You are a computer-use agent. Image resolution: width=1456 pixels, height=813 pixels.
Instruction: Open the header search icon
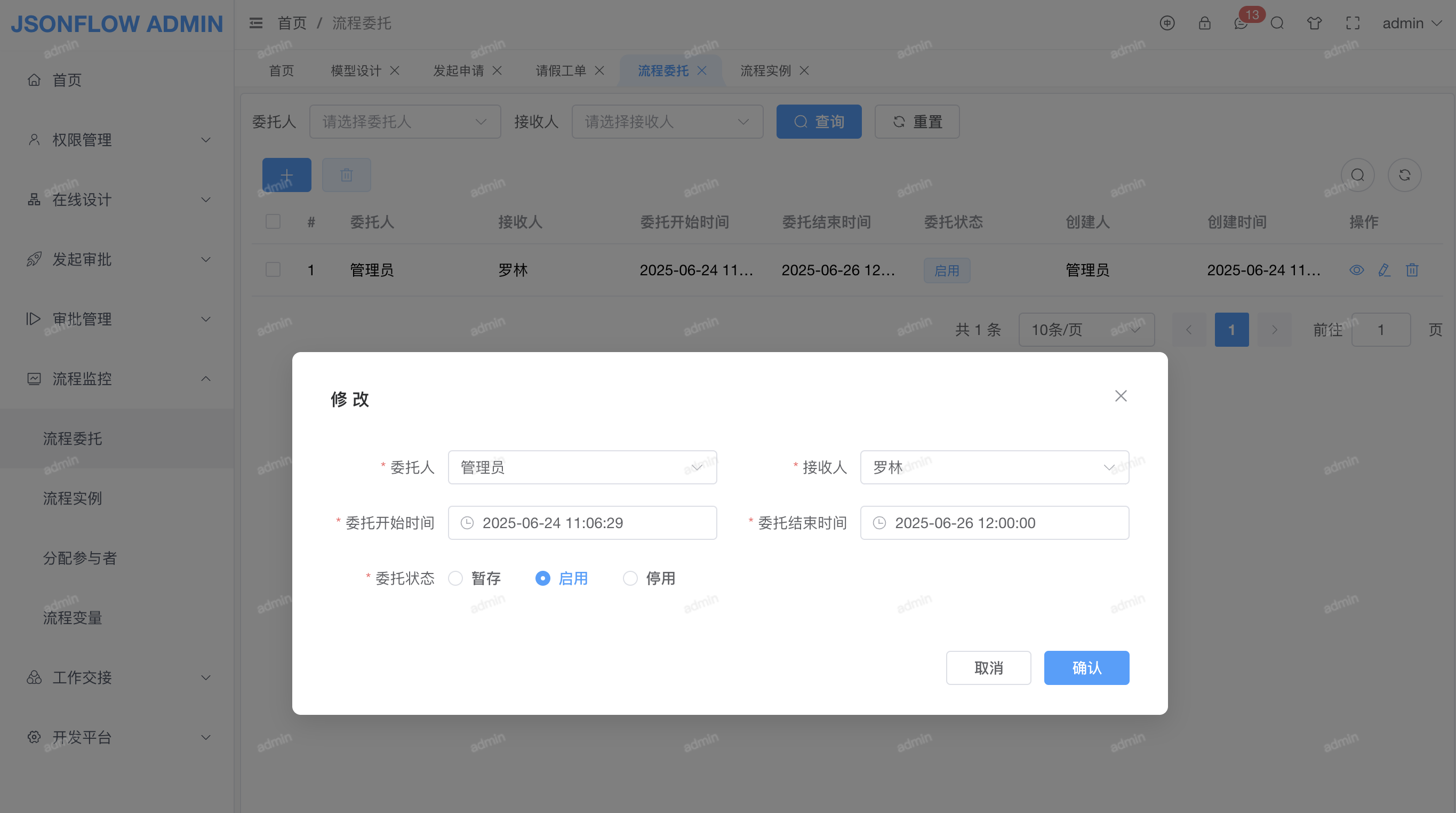tap(1277, 23)
